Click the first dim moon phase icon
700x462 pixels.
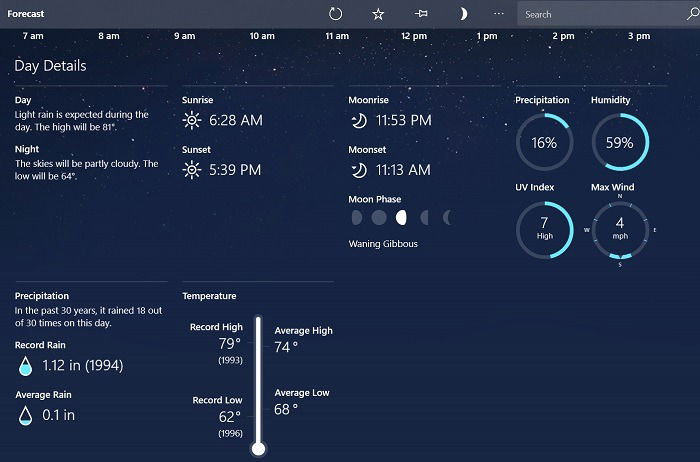pyautogui.click(x=357, y=218)
